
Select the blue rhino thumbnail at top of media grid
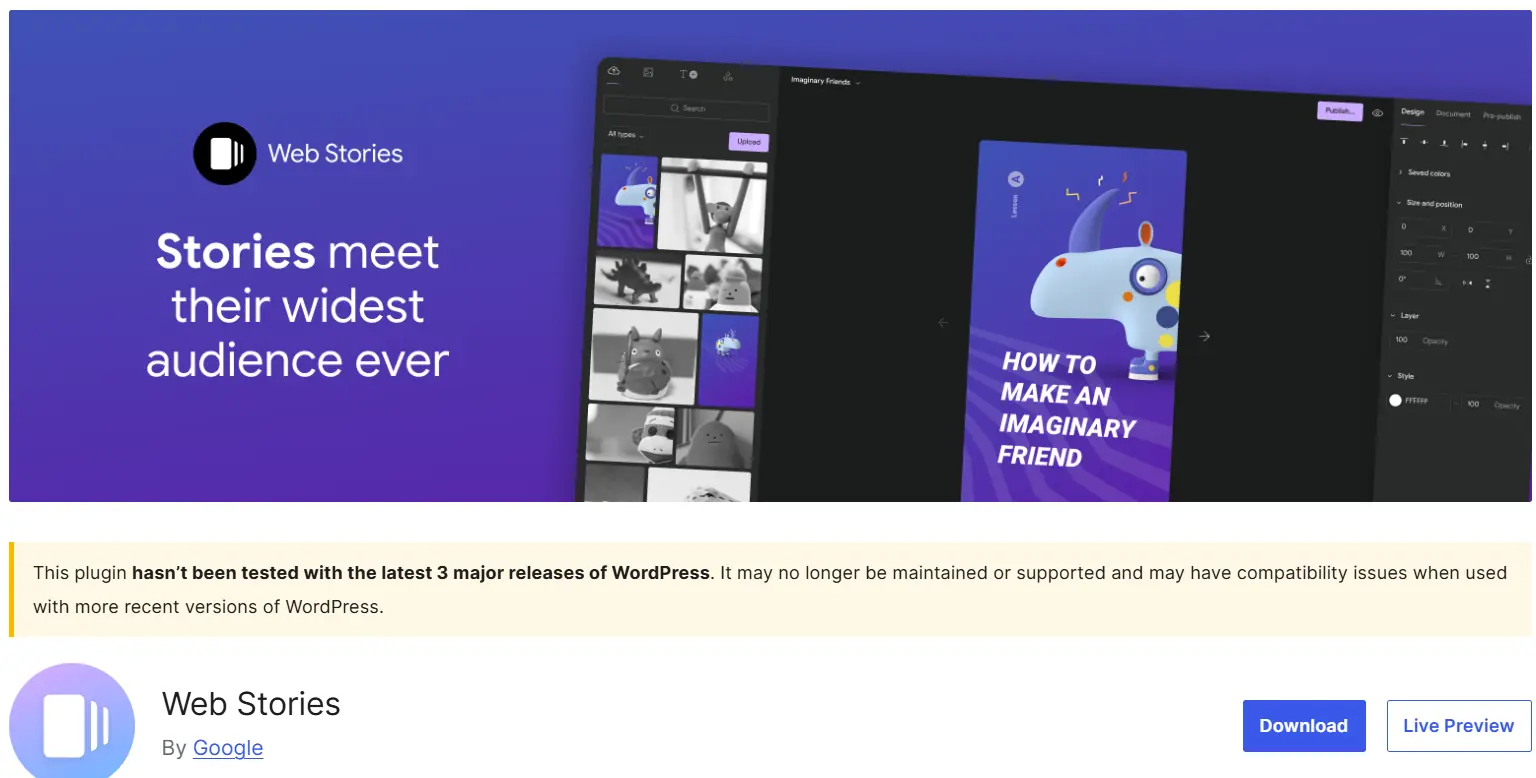click(627, 201)
